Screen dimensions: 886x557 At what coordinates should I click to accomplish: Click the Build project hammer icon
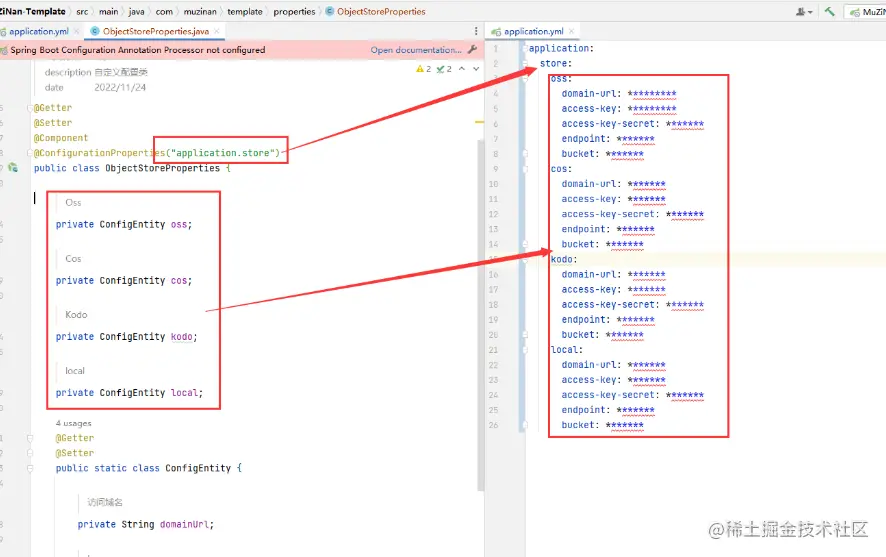point(829,11)
